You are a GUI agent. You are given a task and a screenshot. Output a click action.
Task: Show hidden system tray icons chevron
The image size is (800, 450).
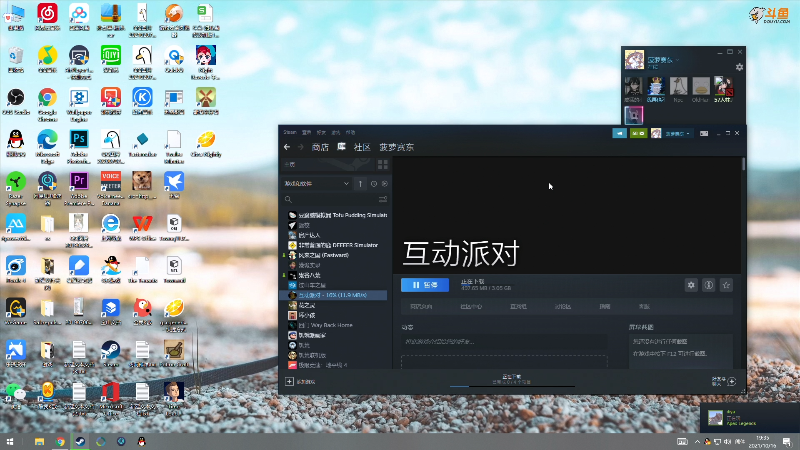[697, 441]
